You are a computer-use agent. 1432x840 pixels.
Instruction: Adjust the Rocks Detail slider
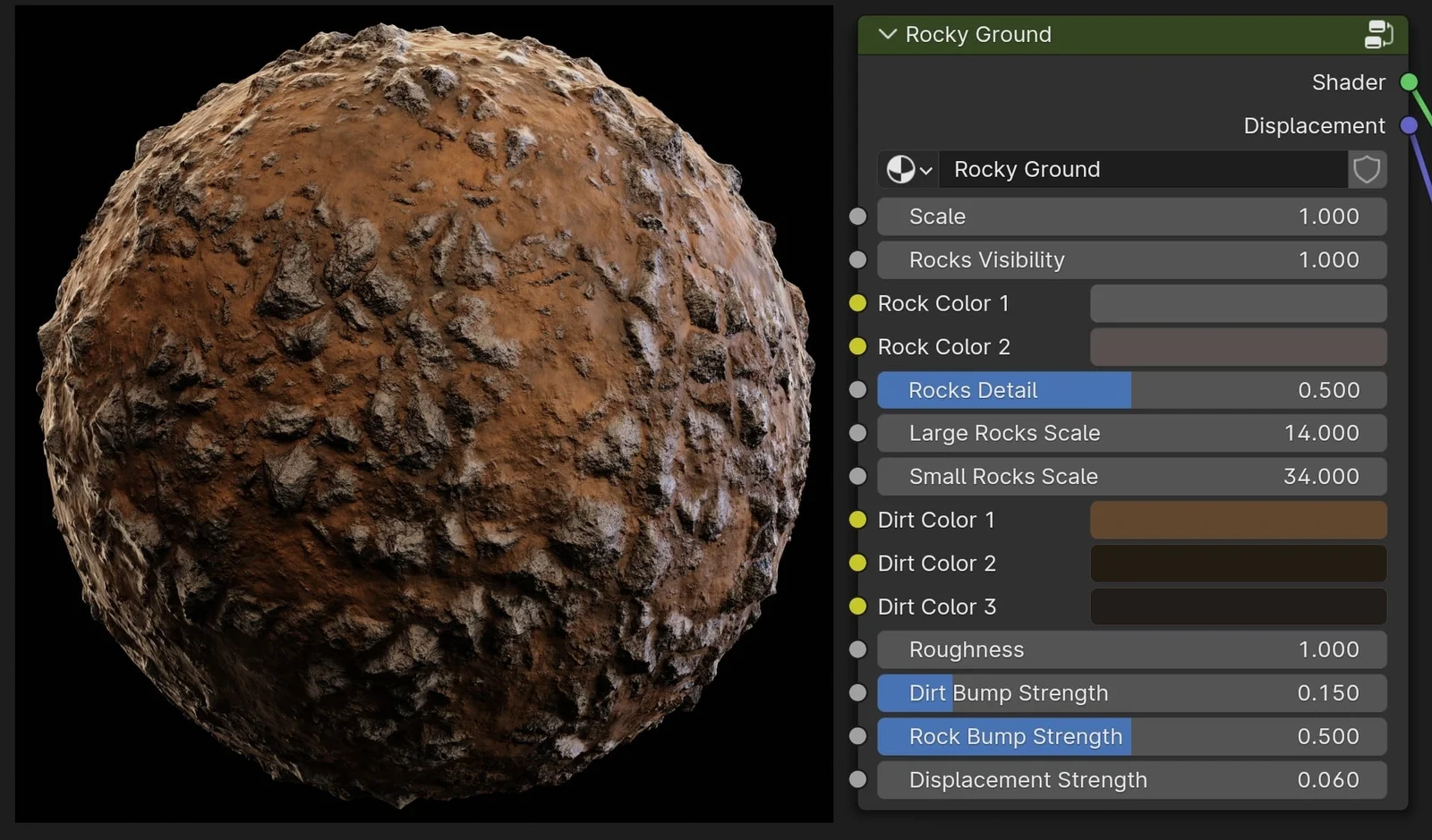(x=1130, y=390)
